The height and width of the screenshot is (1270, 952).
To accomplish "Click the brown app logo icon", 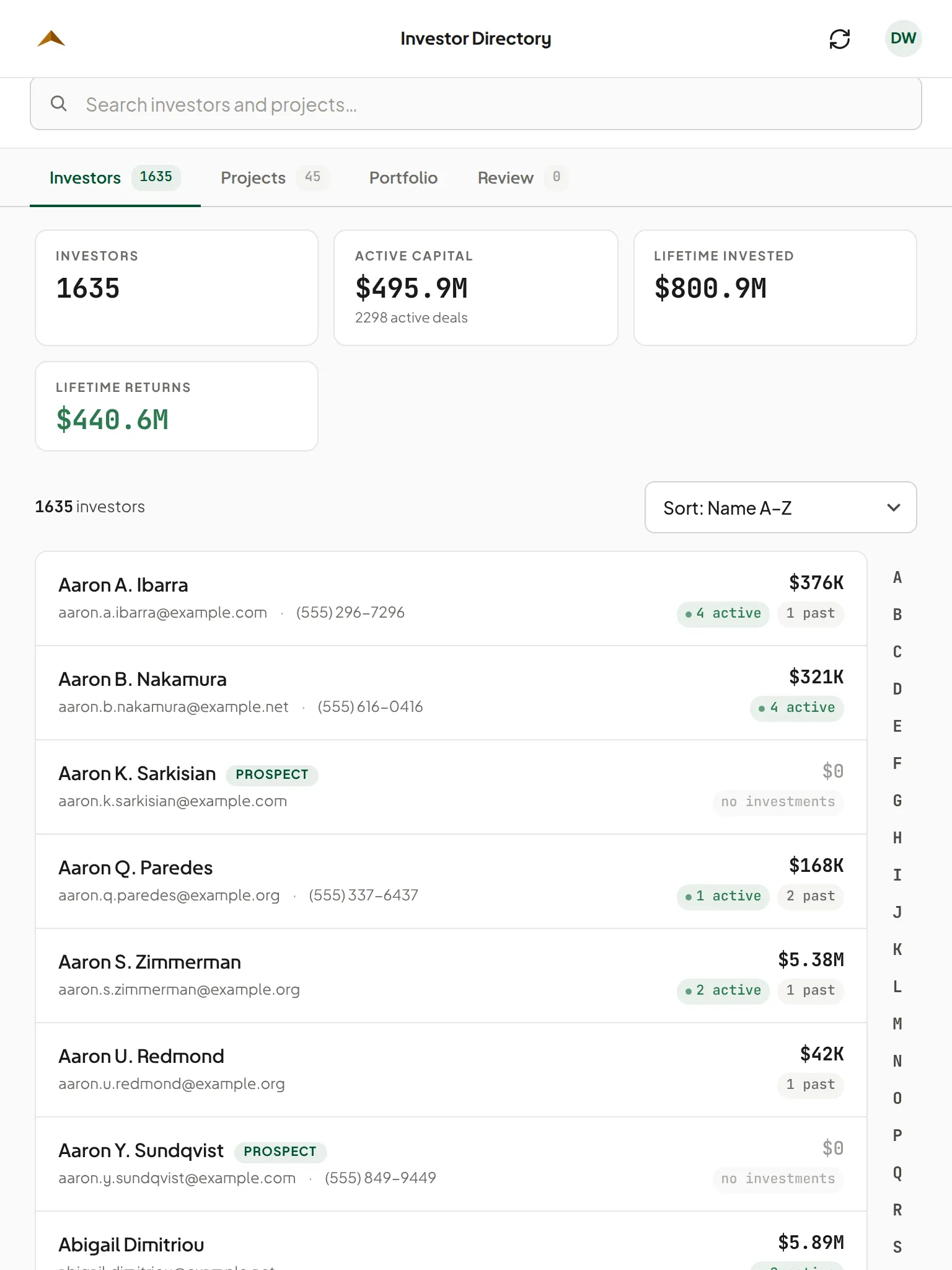I will point(51,38).
